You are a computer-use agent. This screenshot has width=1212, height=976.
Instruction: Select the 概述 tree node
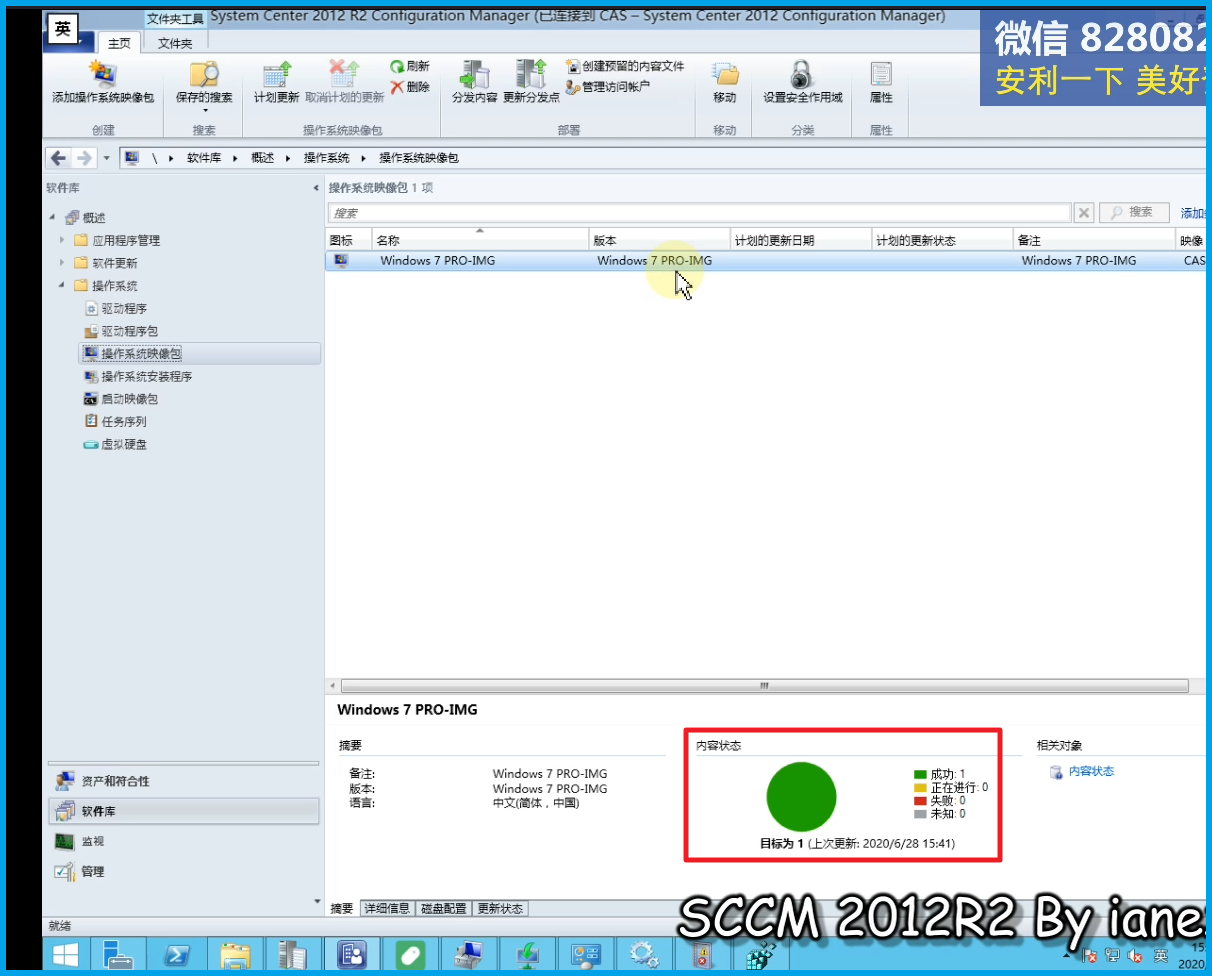(x=94, y=218)
